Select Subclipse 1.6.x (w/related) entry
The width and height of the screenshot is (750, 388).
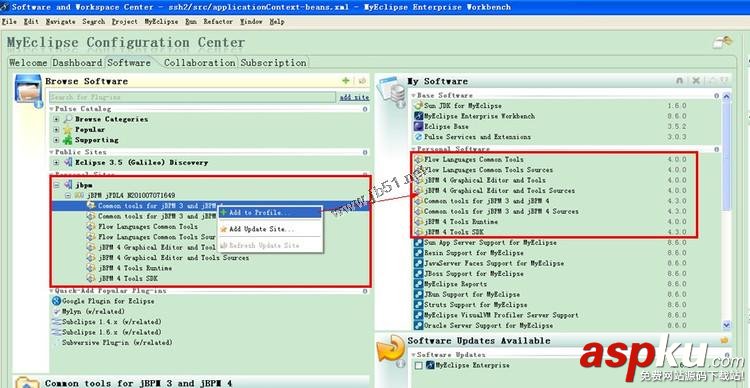point(111,333)
